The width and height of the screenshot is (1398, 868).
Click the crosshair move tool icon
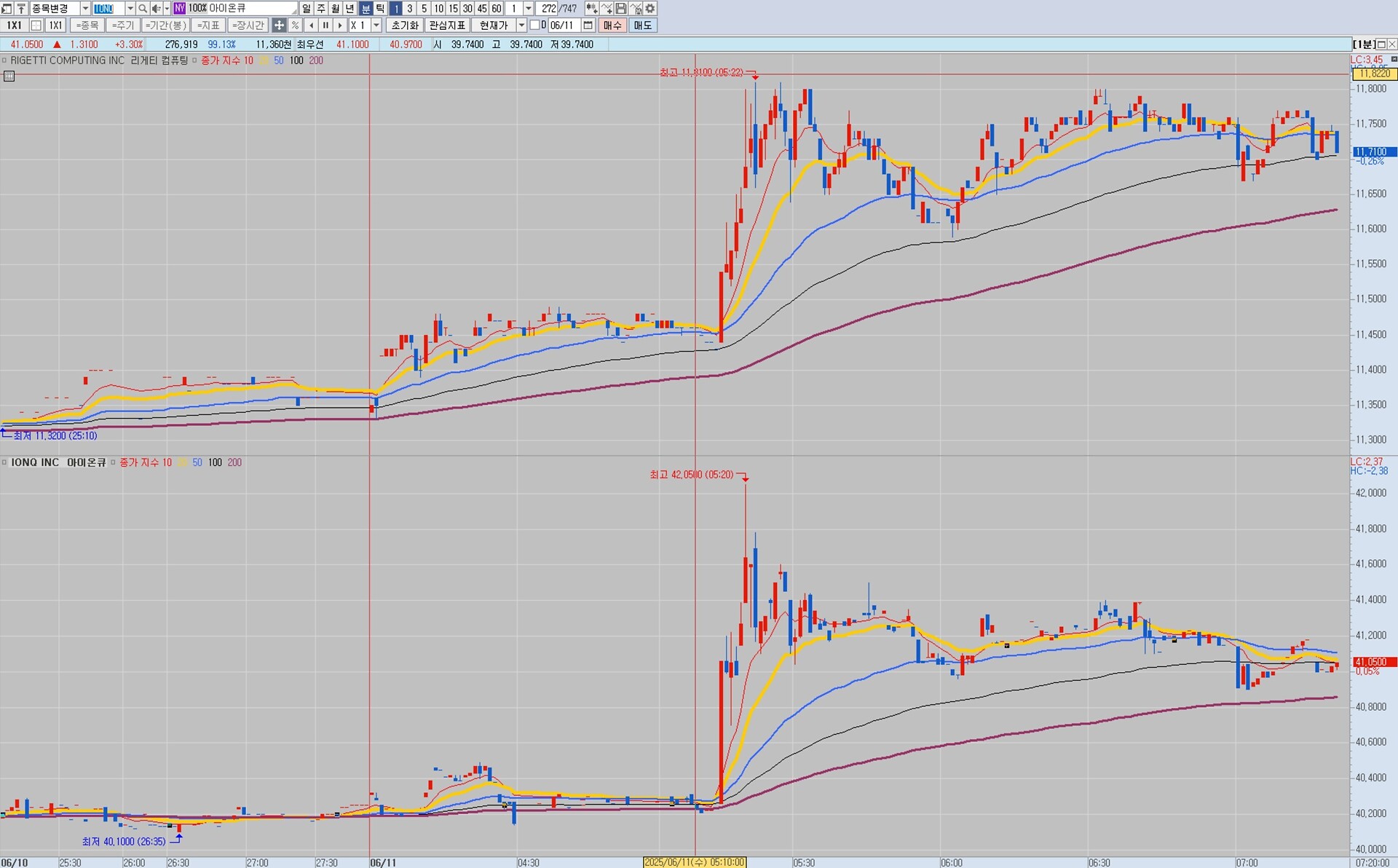click(x=279, y=25)
